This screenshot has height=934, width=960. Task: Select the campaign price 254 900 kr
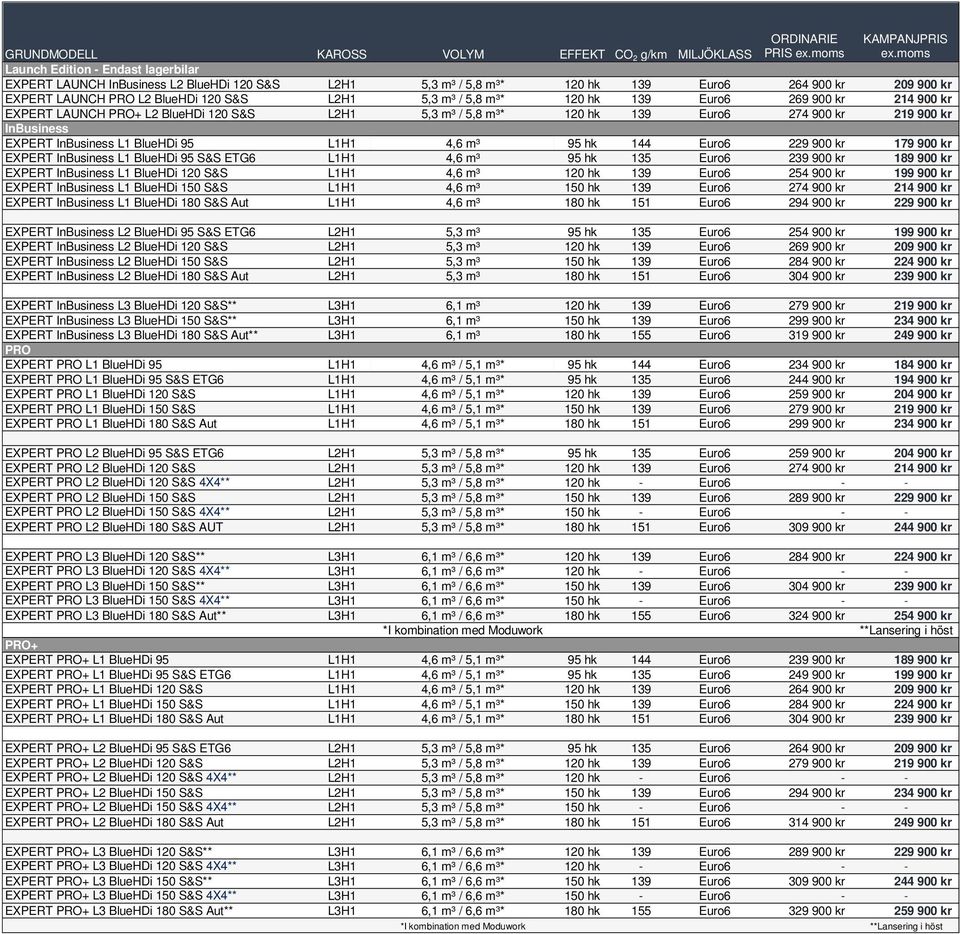(x=923, y=616)
